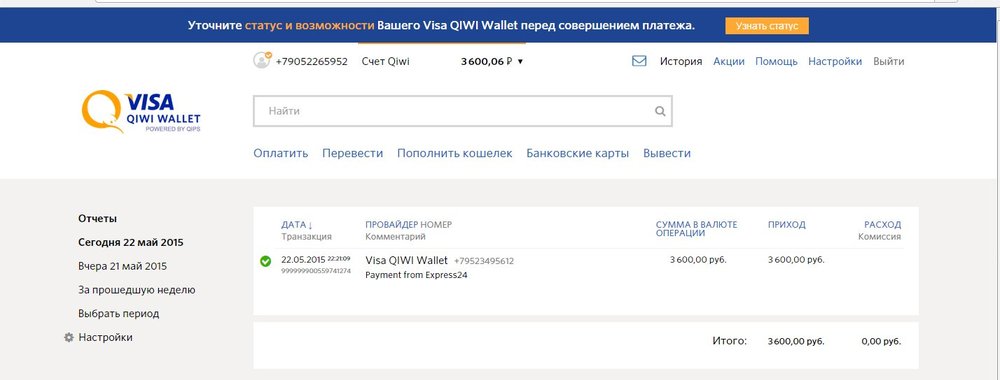Open the Пополнить кошелек section
The image size is (1000, 380).
[x=455, y=153]
